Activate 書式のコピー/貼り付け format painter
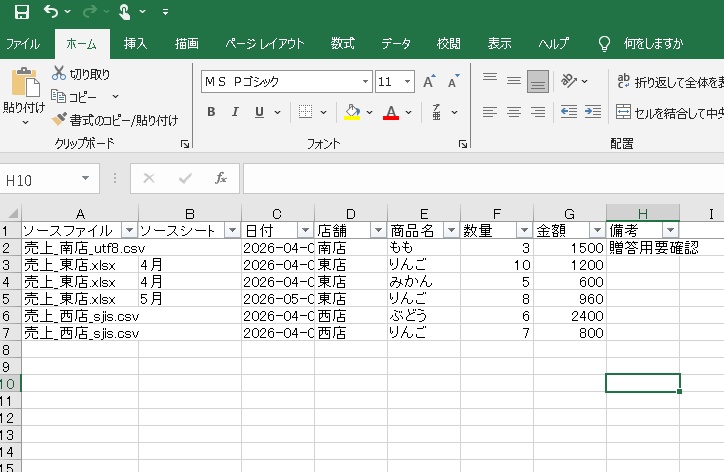724x472 pixels. point(115,120)
